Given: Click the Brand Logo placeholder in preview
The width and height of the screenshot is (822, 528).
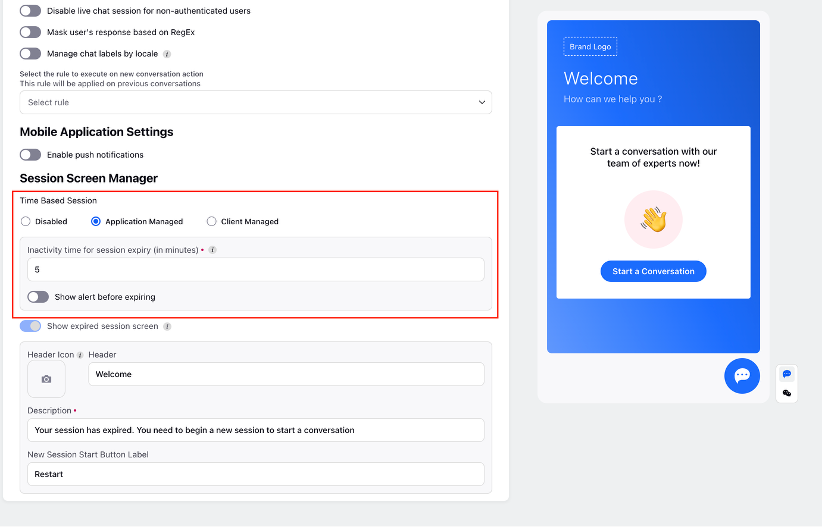Looking at the screenshot, I should 590,47.
